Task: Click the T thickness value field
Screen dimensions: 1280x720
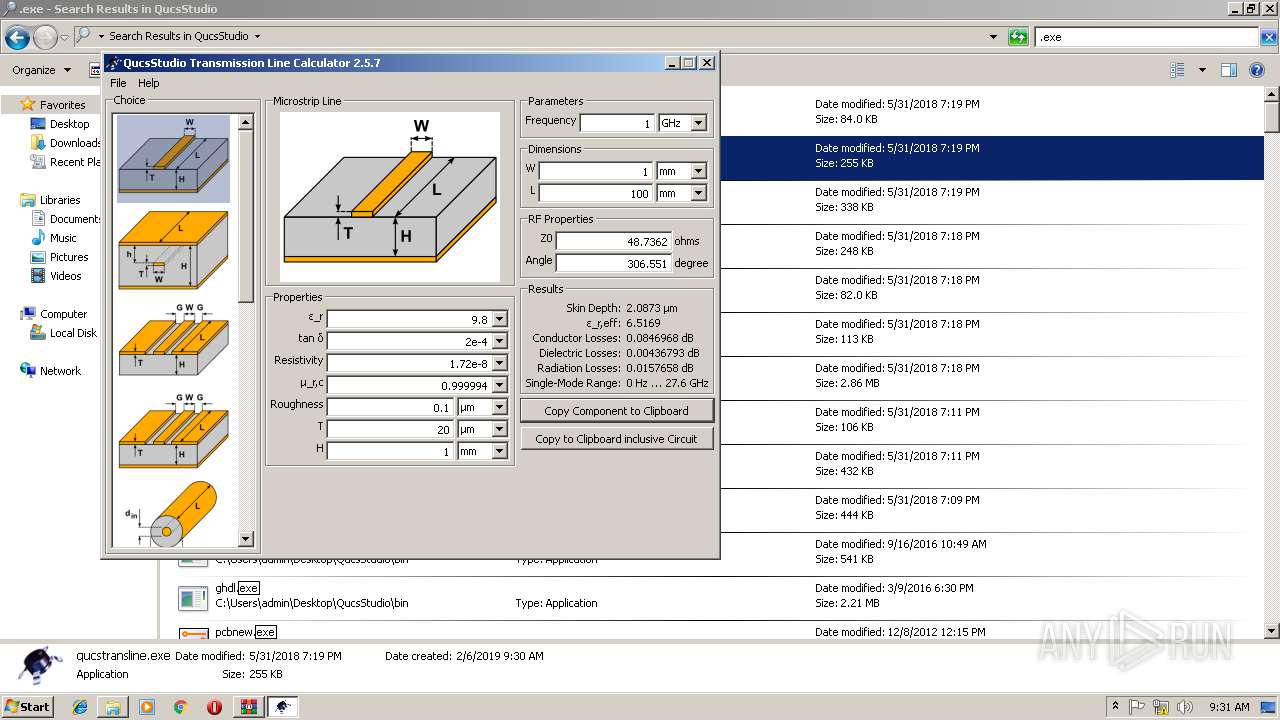Action: (391, 429)
